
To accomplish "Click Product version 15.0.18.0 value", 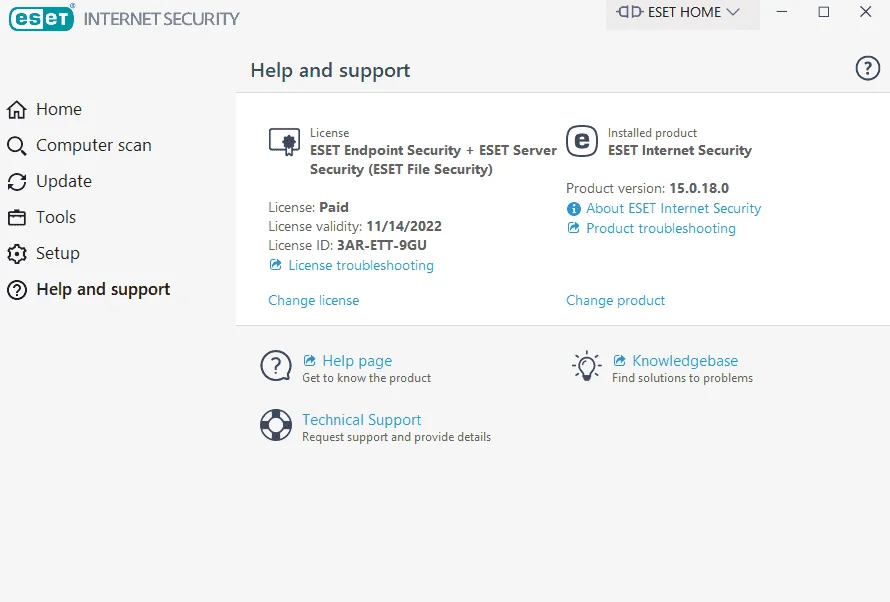I will [699, 188].
